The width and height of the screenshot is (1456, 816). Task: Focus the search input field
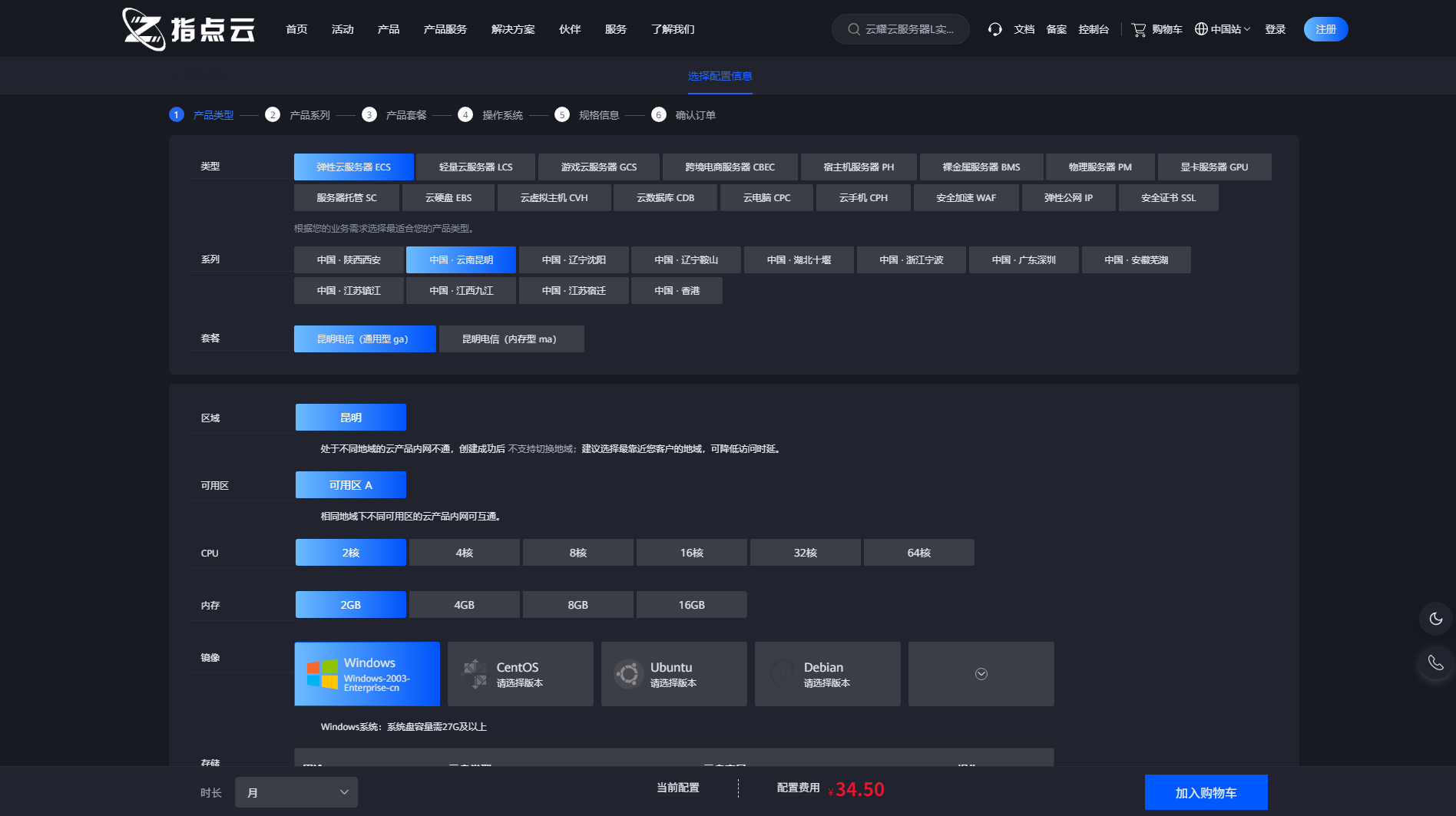[901, 29]
